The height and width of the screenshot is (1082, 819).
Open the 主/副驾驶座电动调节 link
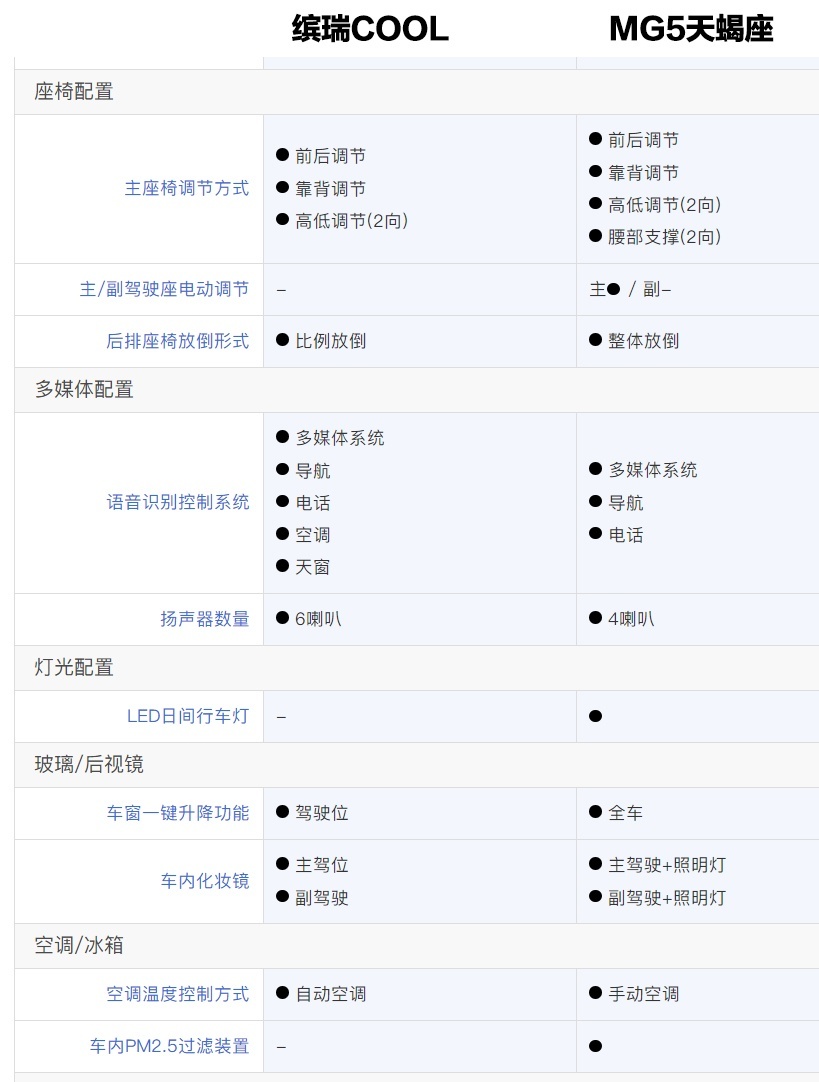(164, 289)
